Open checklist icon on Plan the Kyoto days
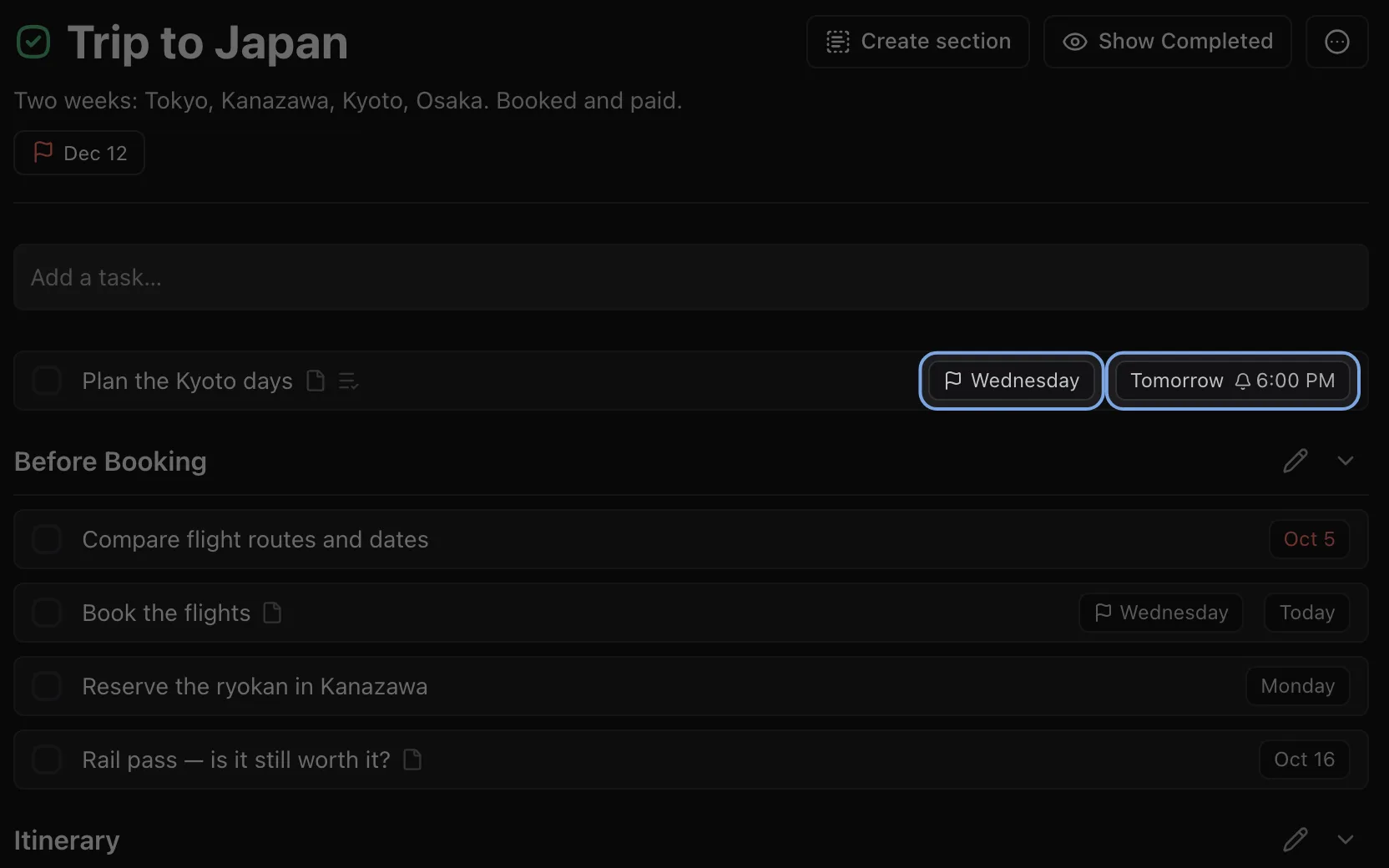This screenshot has width=1389, height=868. tap(348, 381)
